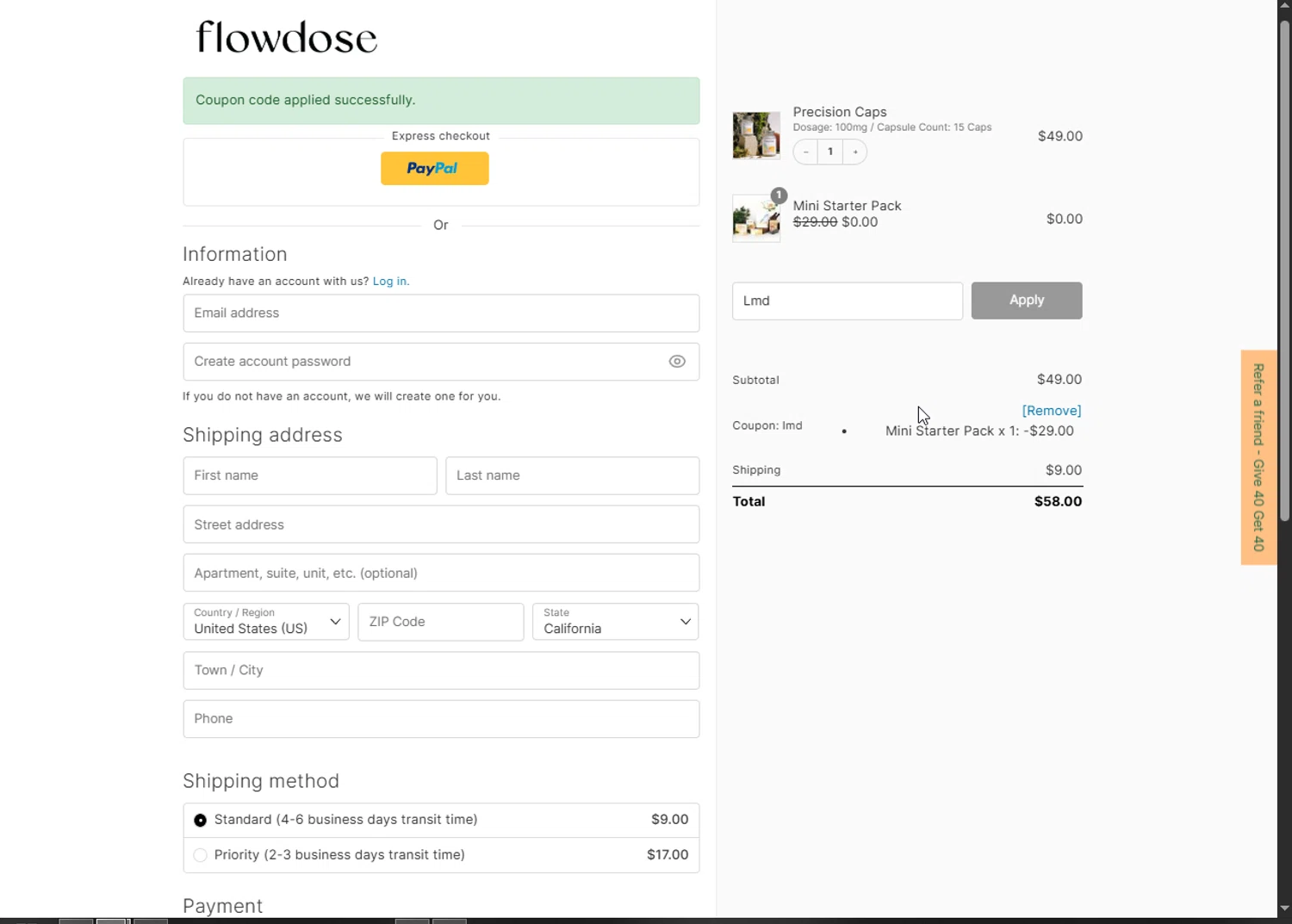Viewport: 1292px width, 924px height.
Task: Open the Refer a friend side tab
Action: click(x=1258, y=457)
